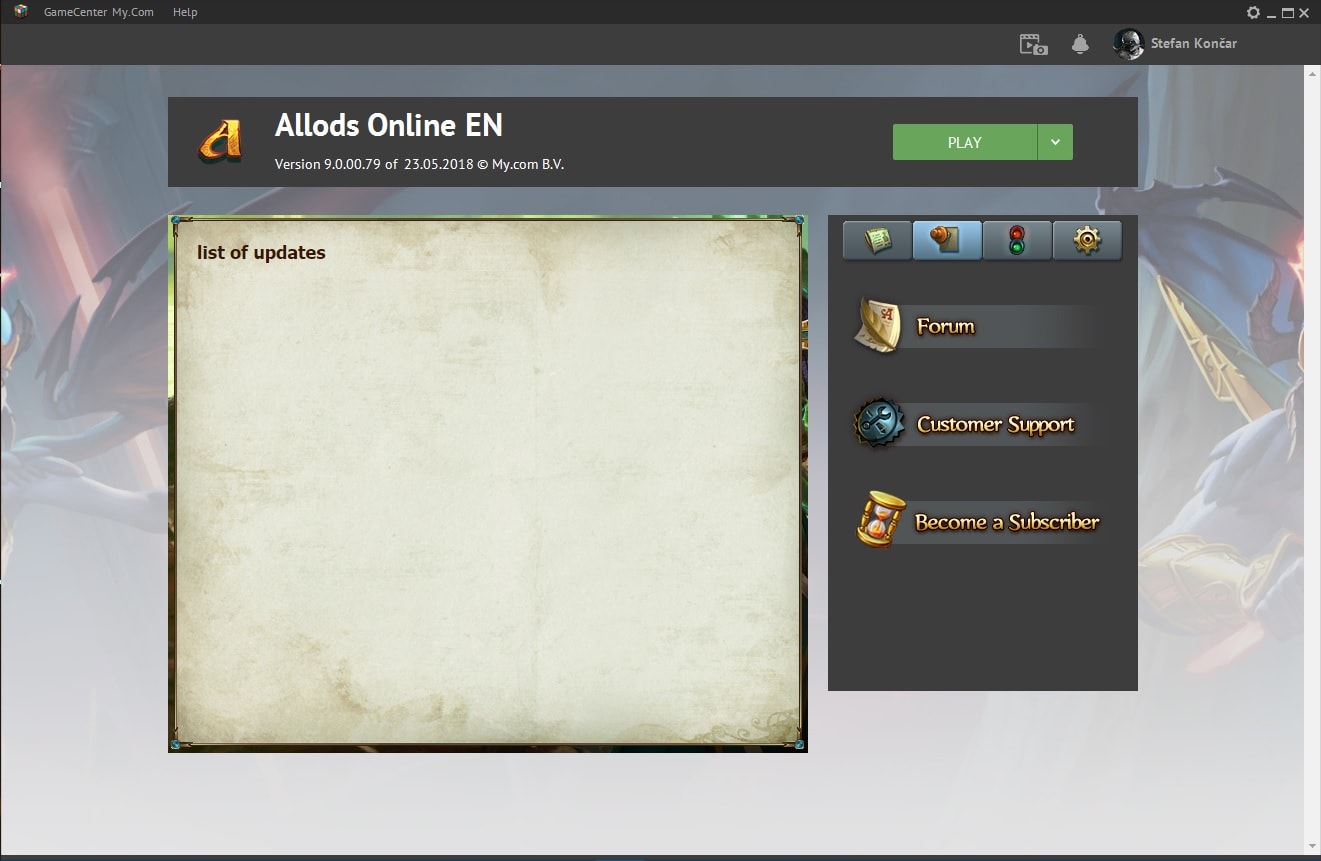Click the media screenshots and videos icon
This screenshot has width=1321, height=861.
(x=1033, y=44)
